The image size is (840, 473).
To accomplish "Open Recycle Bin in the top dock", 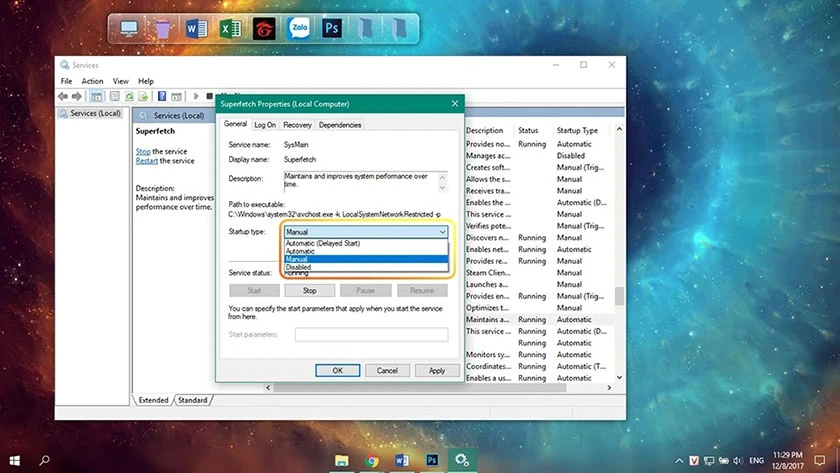I will [x=162, y=28].
